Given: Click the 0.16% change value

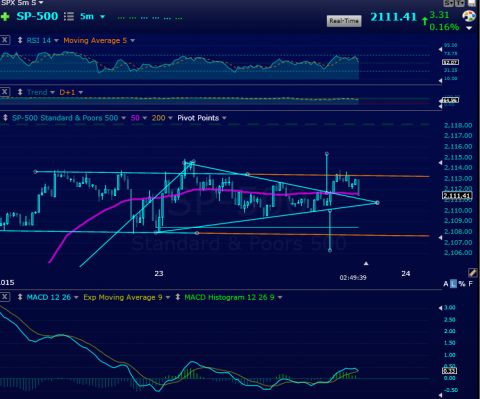Looking at the screenshot, I should tap(444, 27).
